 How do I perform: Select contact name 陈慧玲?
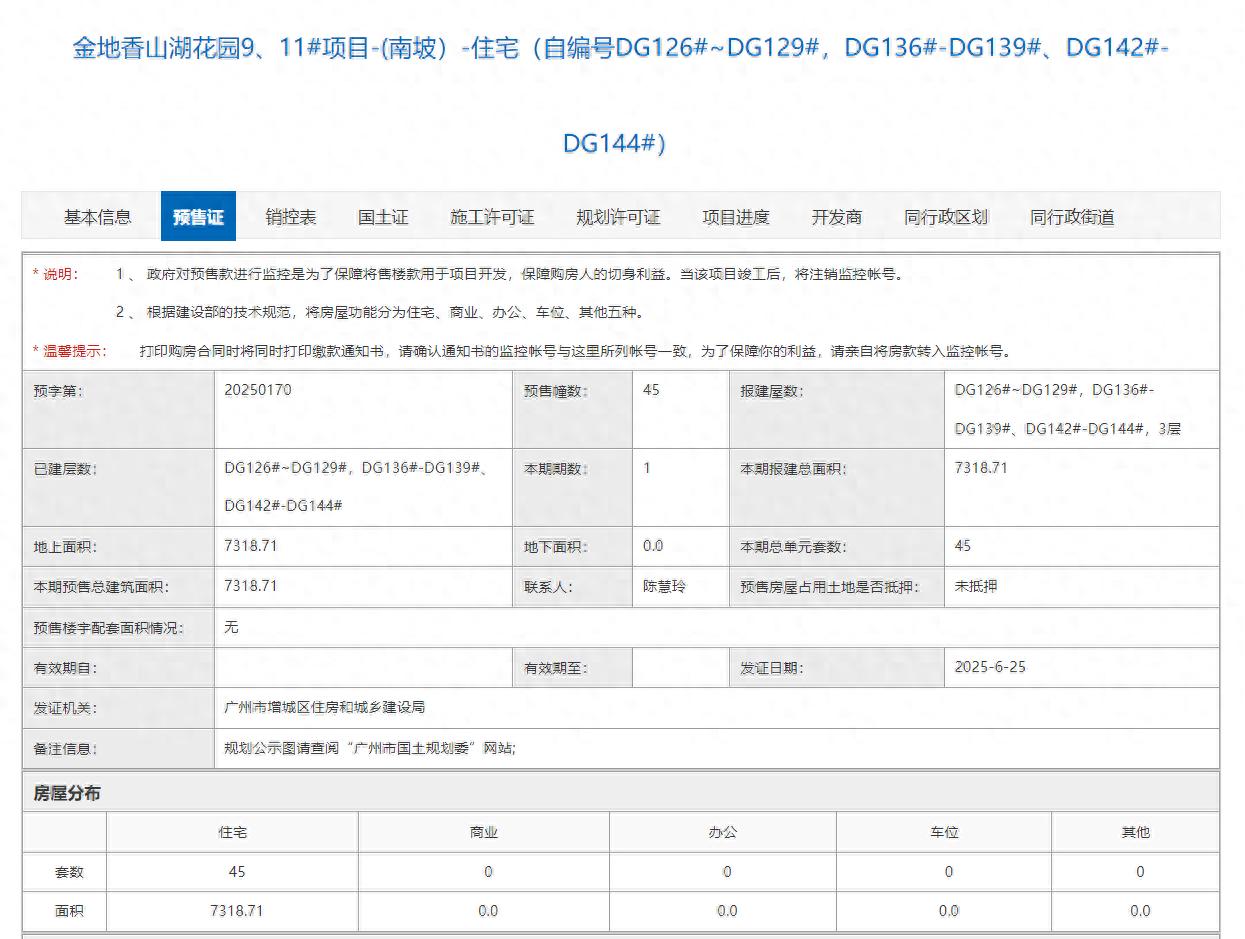pyautogui.click(x=664, y=587)
